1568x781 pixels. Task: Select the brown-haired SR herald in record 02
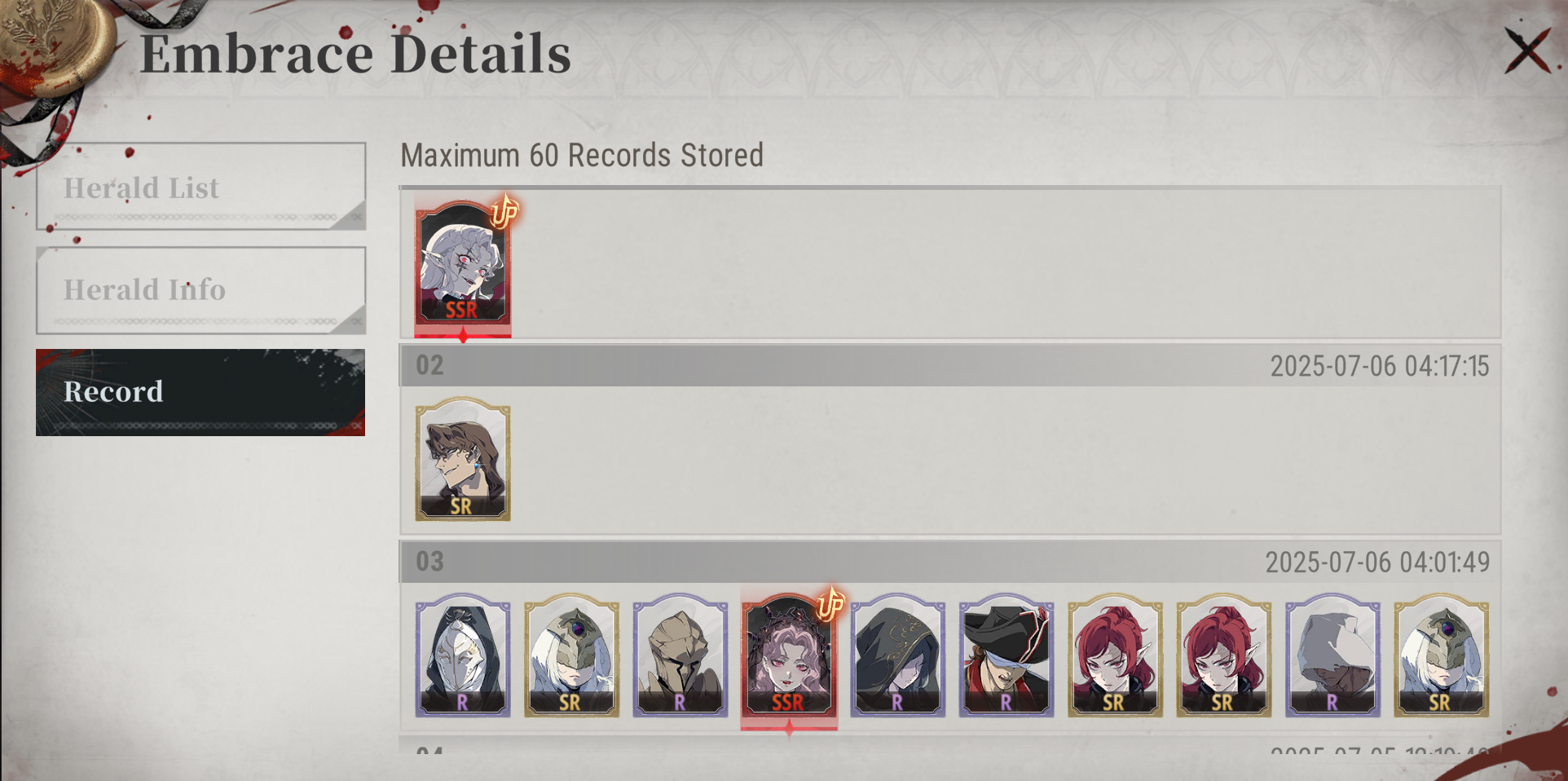[x=463, y=459]
